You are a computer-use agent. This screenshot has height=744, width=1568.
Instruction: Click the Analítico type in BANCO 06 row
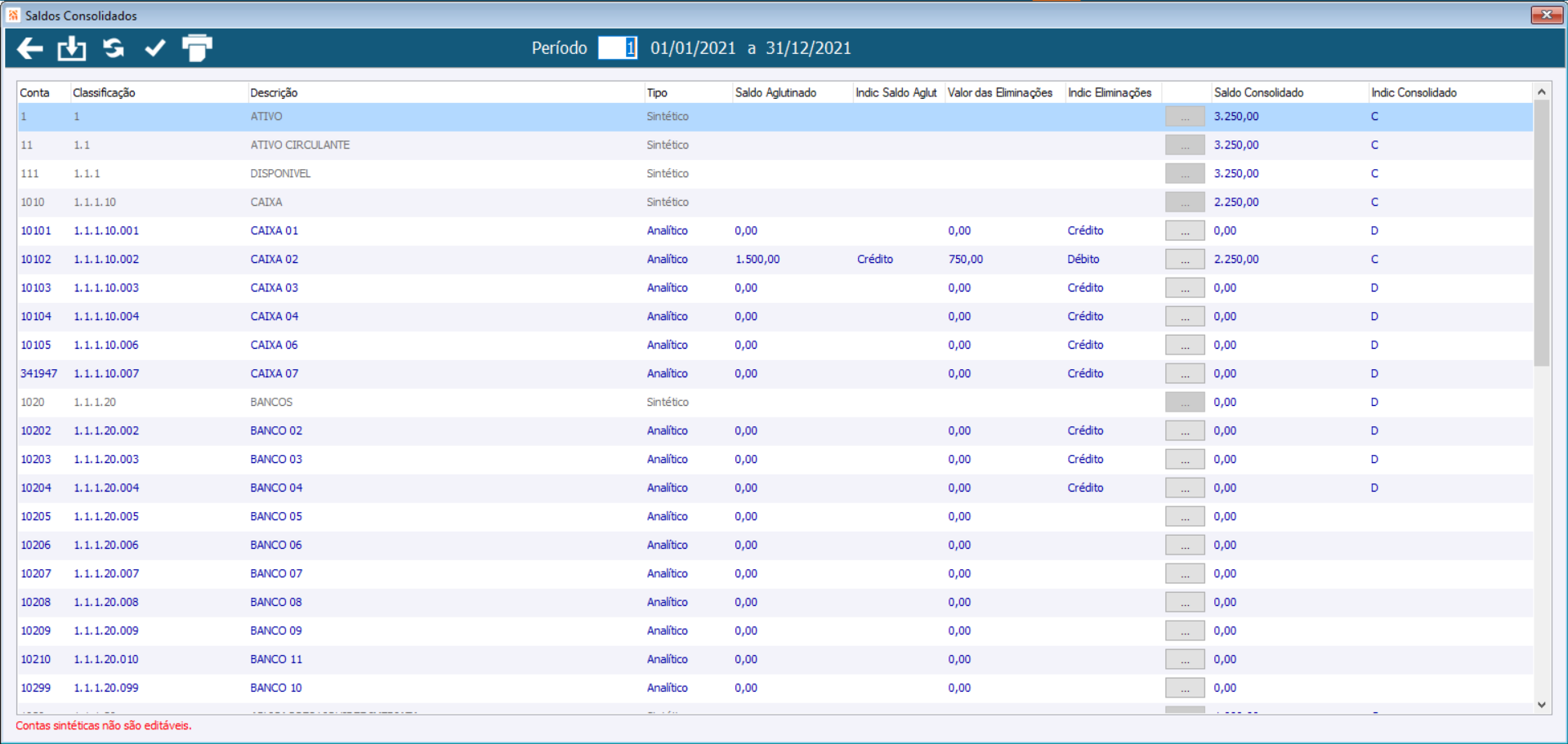pos(668,546)
